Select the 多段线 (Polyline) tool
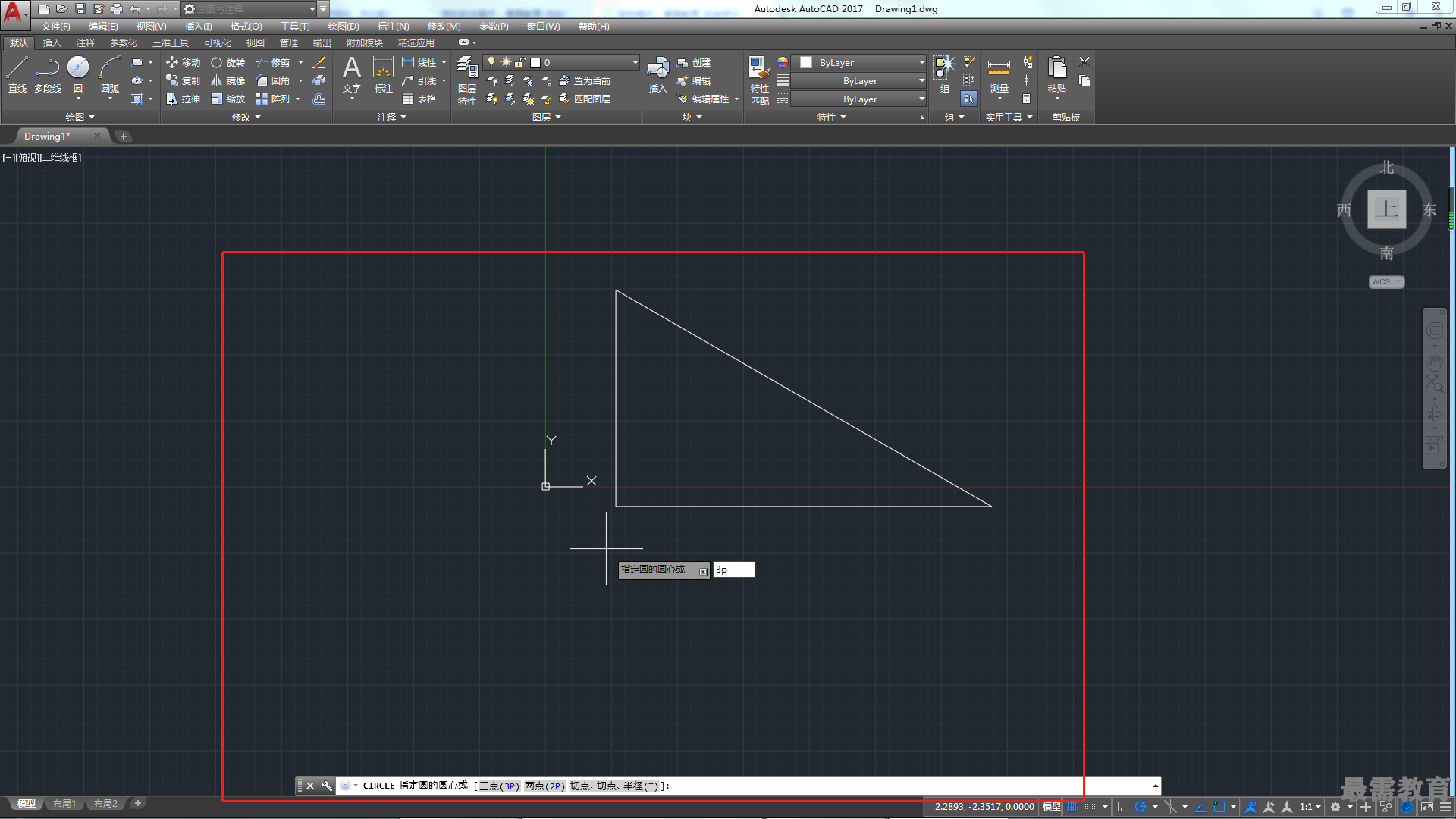This screenshot has width=1456, height=819. point(48,74)
